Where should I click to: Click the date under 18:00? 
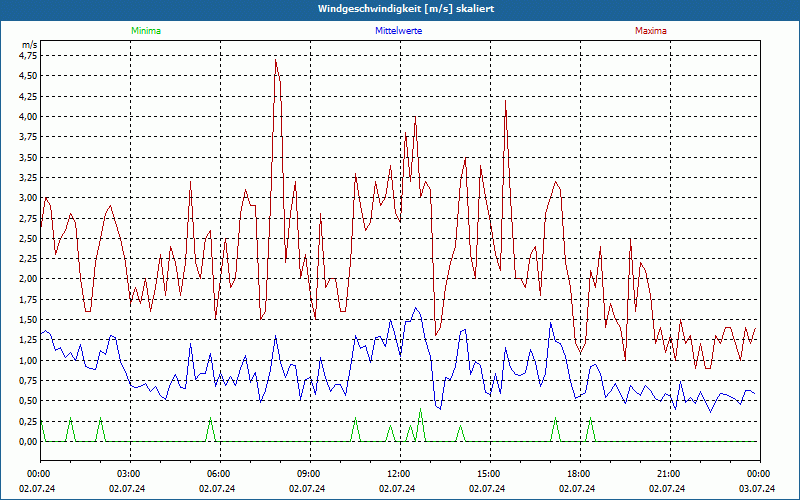(x=577, y=489)
